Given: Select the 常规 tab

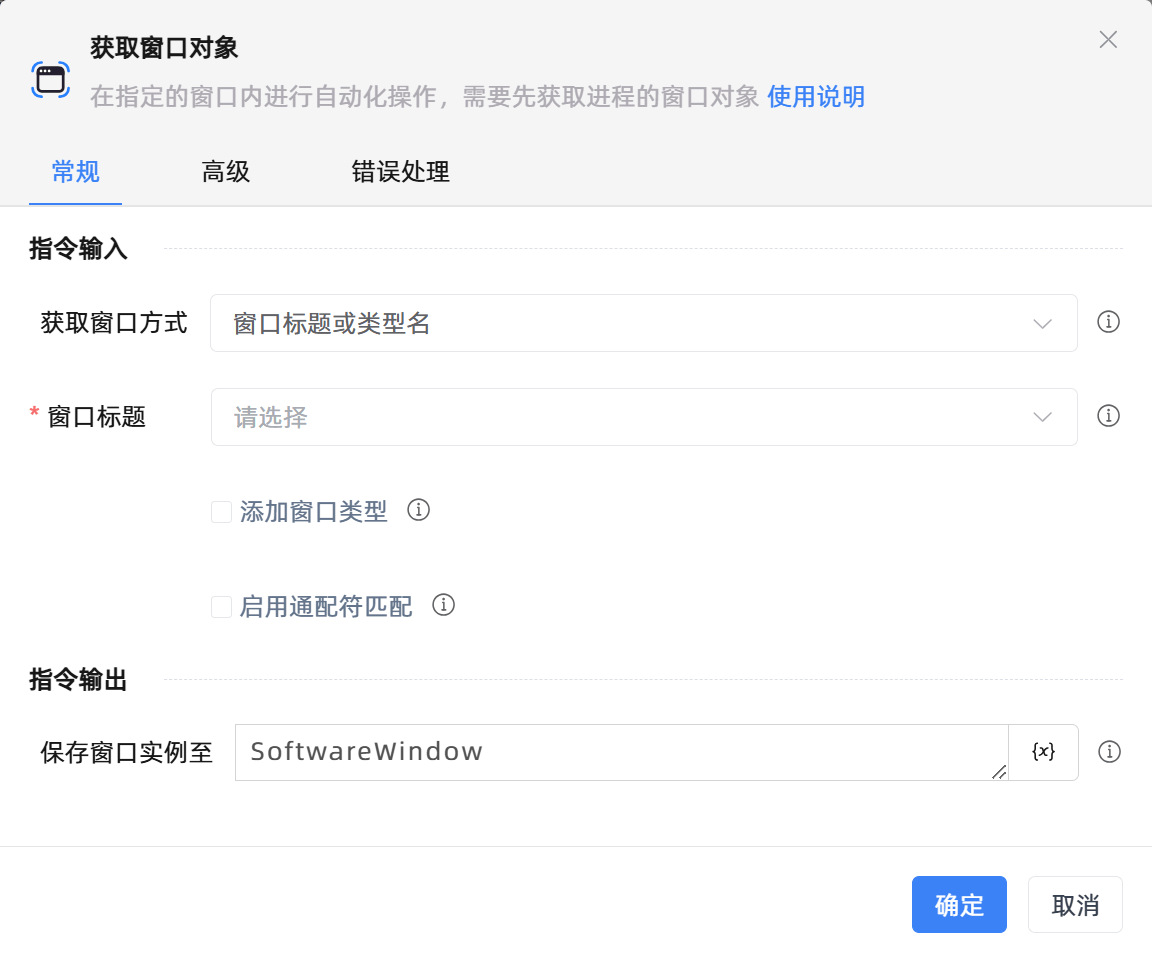Looking at the screenshot, I should 75,172.
